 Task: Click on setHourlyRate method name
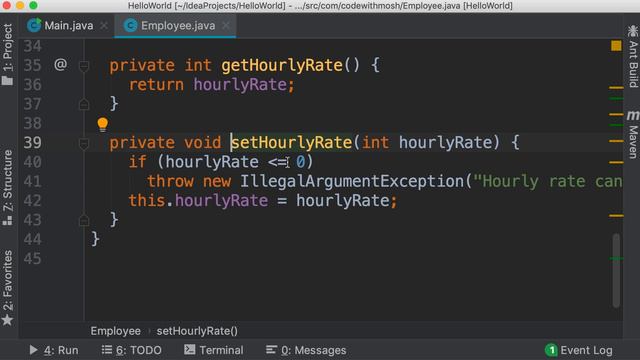coord(291,142)
